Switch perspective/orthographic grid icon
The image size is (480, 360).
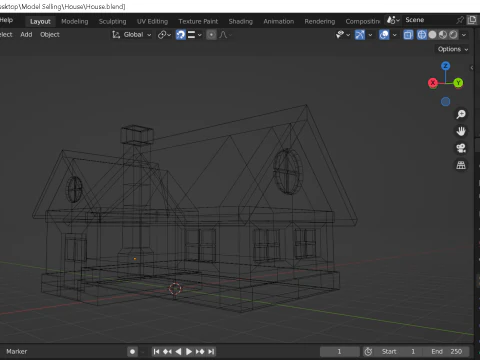tap(461, 165)
